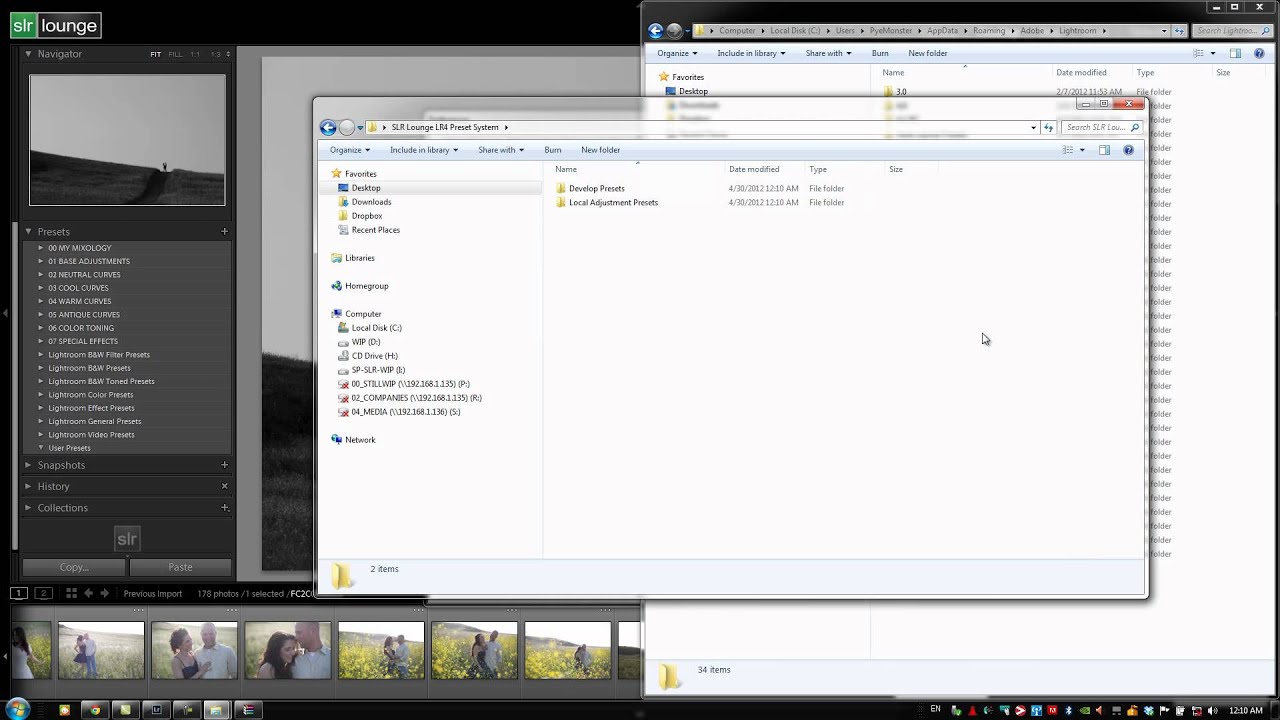This screenshot has height=720, width=1280.
Task: Select Downloads in front window Favorites
Action: tap(371, 202)
